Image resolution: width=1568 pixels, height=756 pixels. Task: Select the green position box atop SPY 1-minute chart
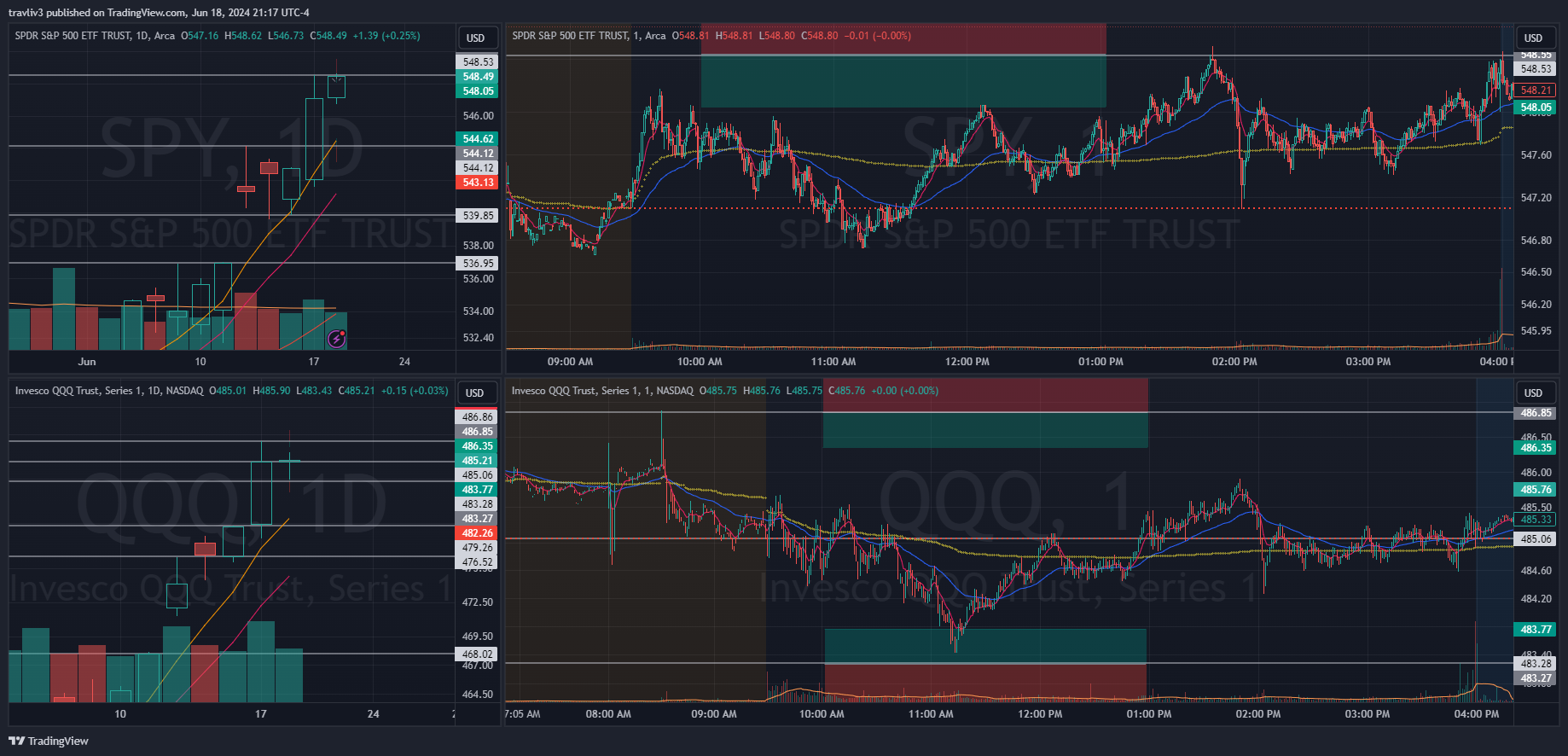pos(903,81)
